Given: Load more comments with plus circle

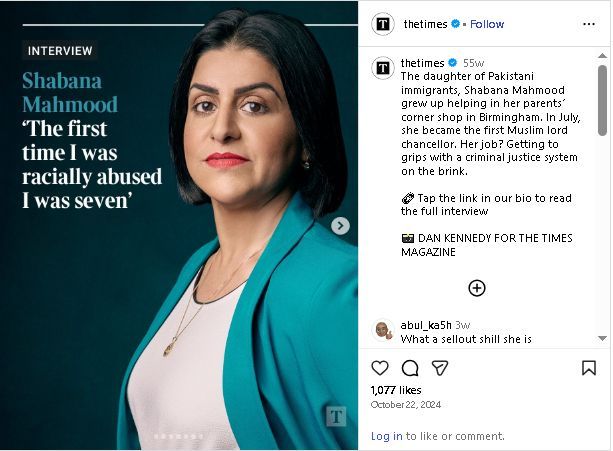Looking at the screenshot, I should pos(477,288).
